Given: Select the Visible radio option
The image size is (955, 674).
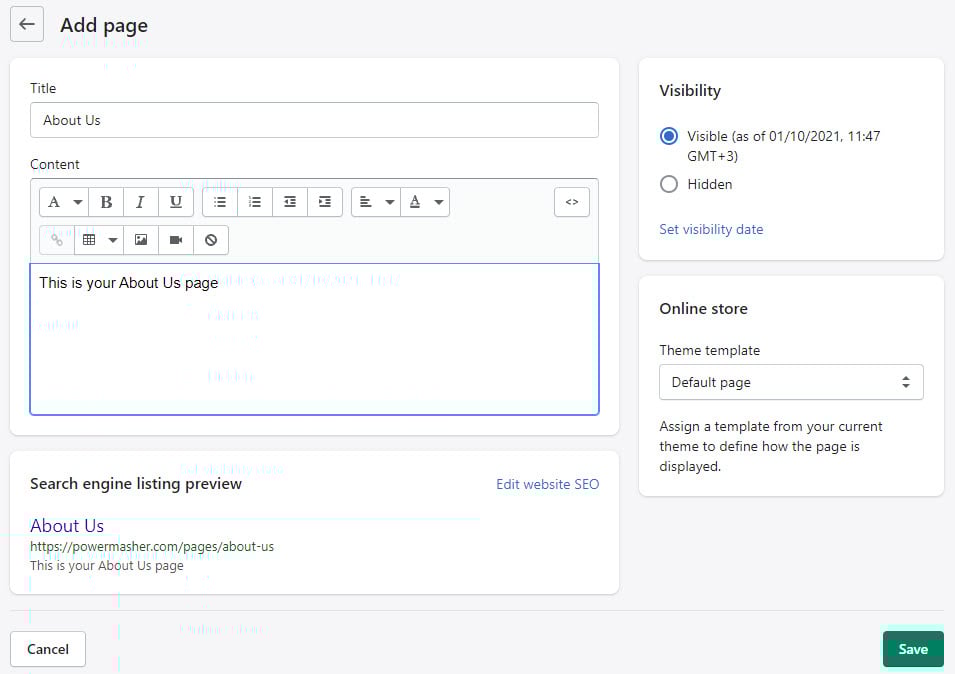Looking at the screenshot, I should click(x=669, y=136).
